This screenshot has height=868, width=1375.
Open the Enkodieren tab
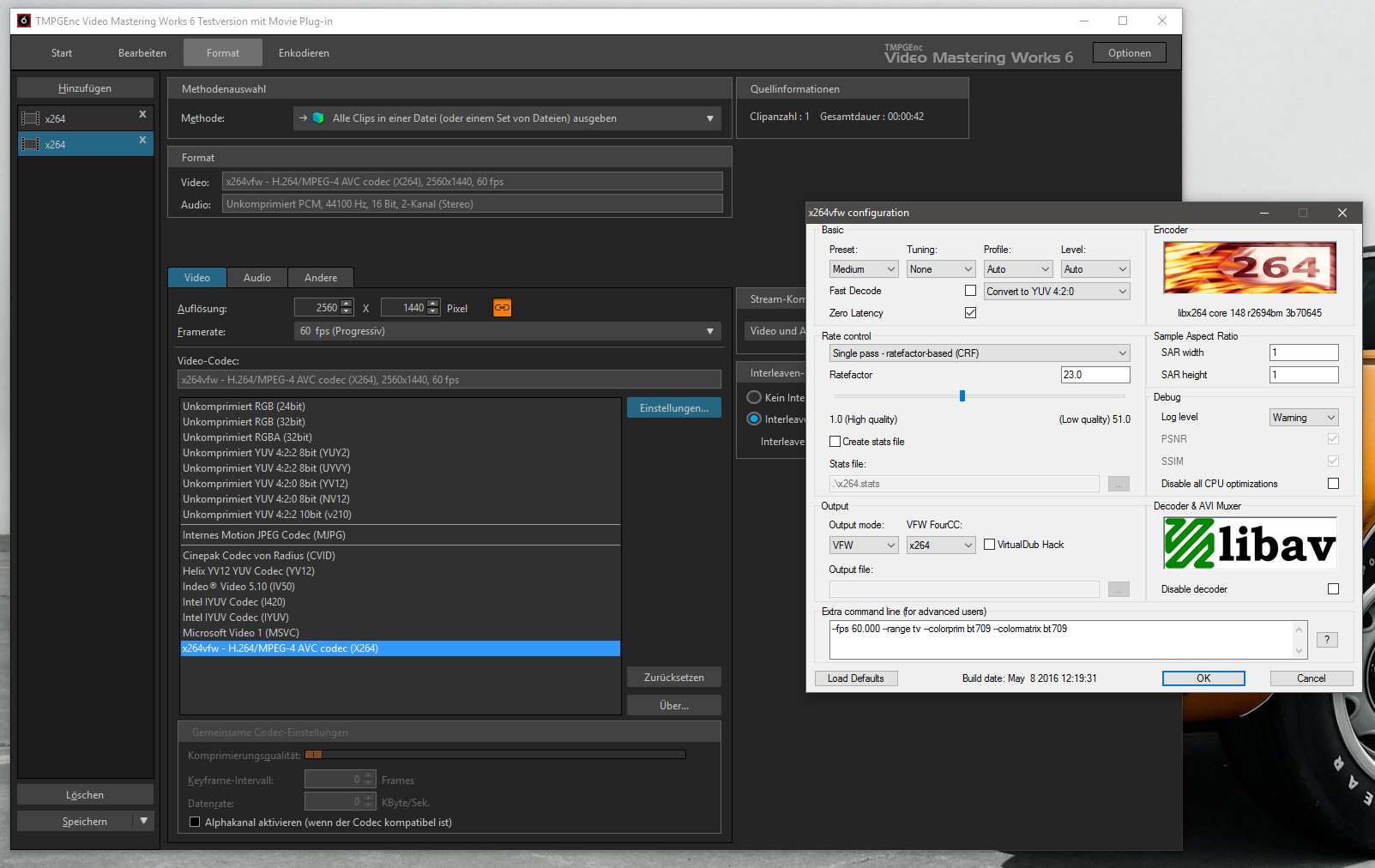(304, 53)
